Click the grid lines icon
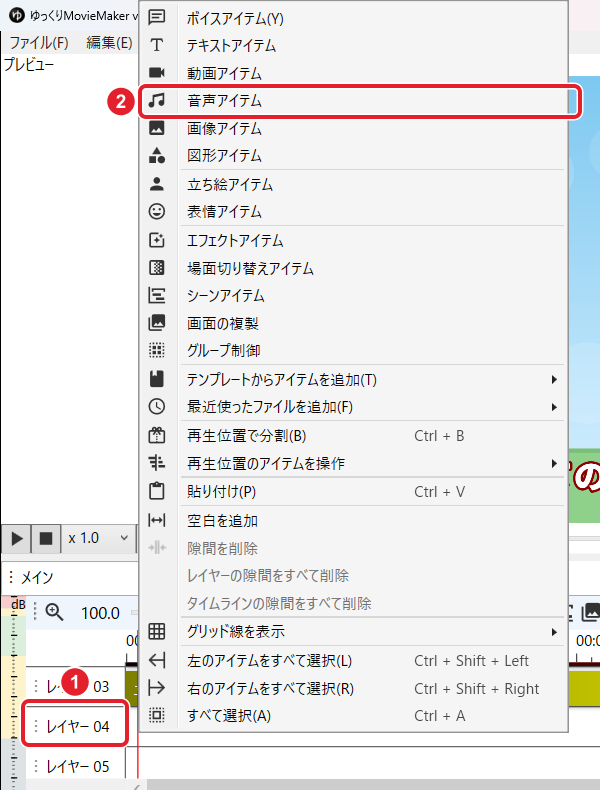600x790 pixels. coord(157,631)
